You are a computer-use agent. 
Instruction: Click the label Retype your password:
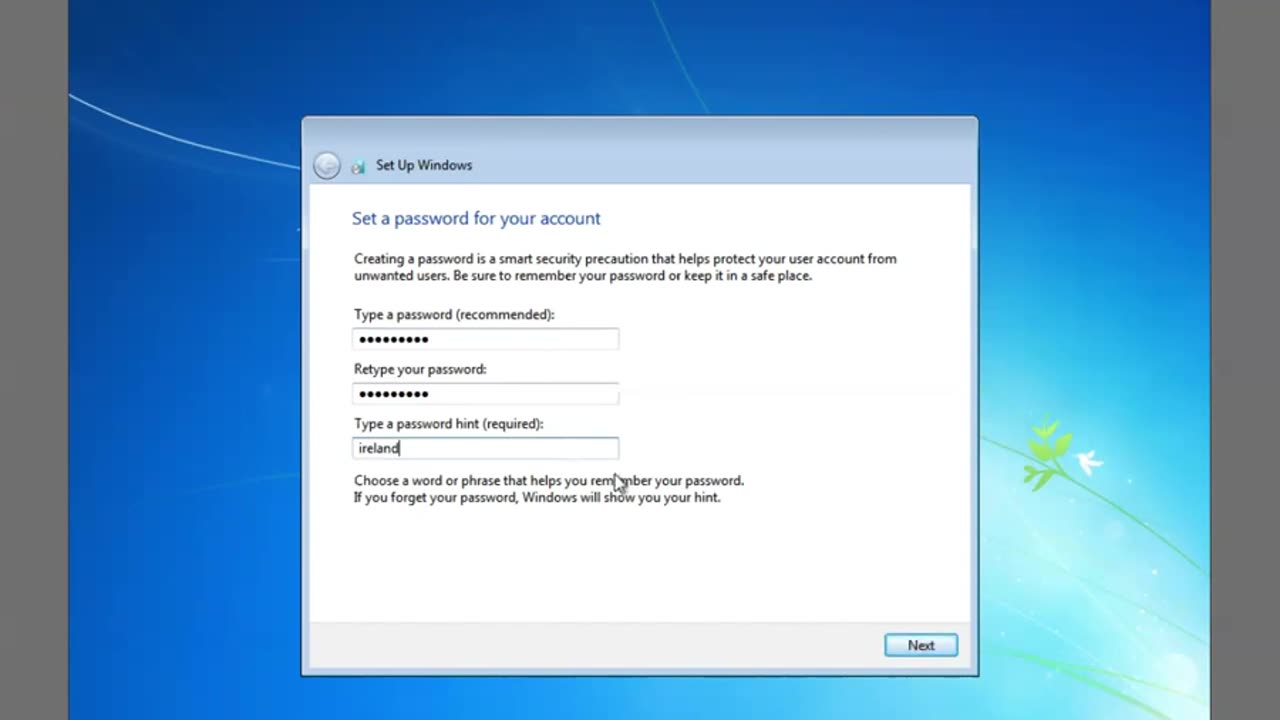click(420, 369)
